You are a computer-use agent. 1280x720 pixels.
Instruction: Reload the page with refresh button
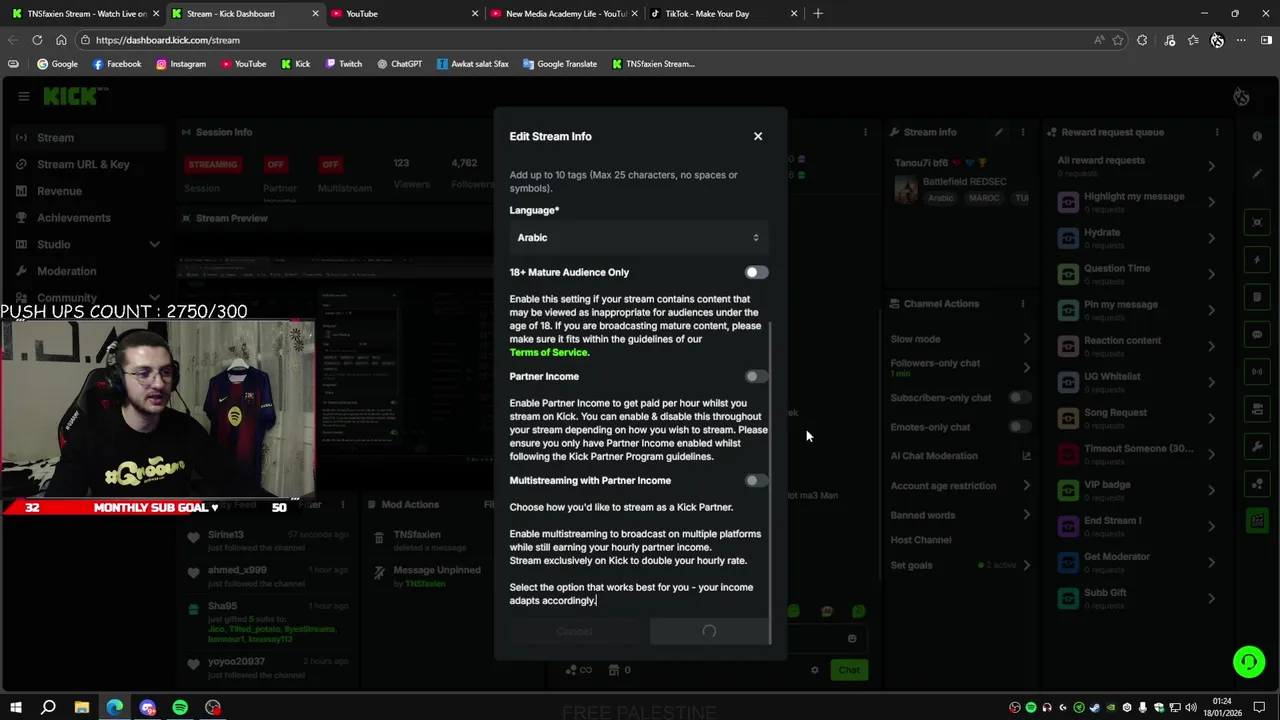point(37,40)
